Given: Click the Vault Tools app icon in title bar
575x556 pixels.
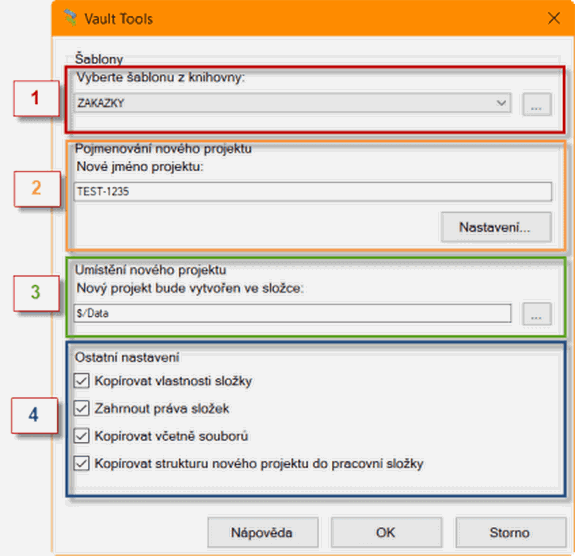Looking at the screenshot, I should tap(70, 18).
